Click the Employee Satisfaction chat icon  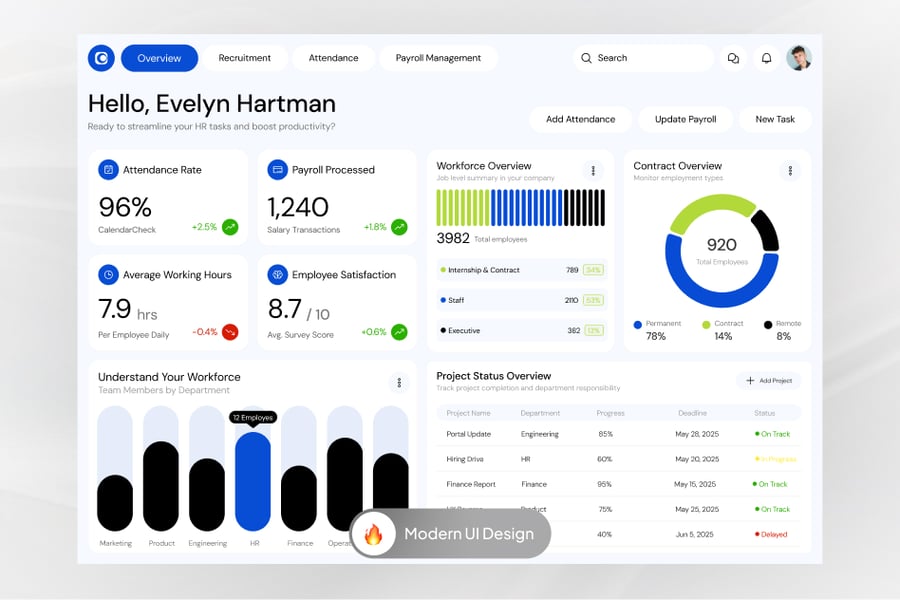point(277,274)
